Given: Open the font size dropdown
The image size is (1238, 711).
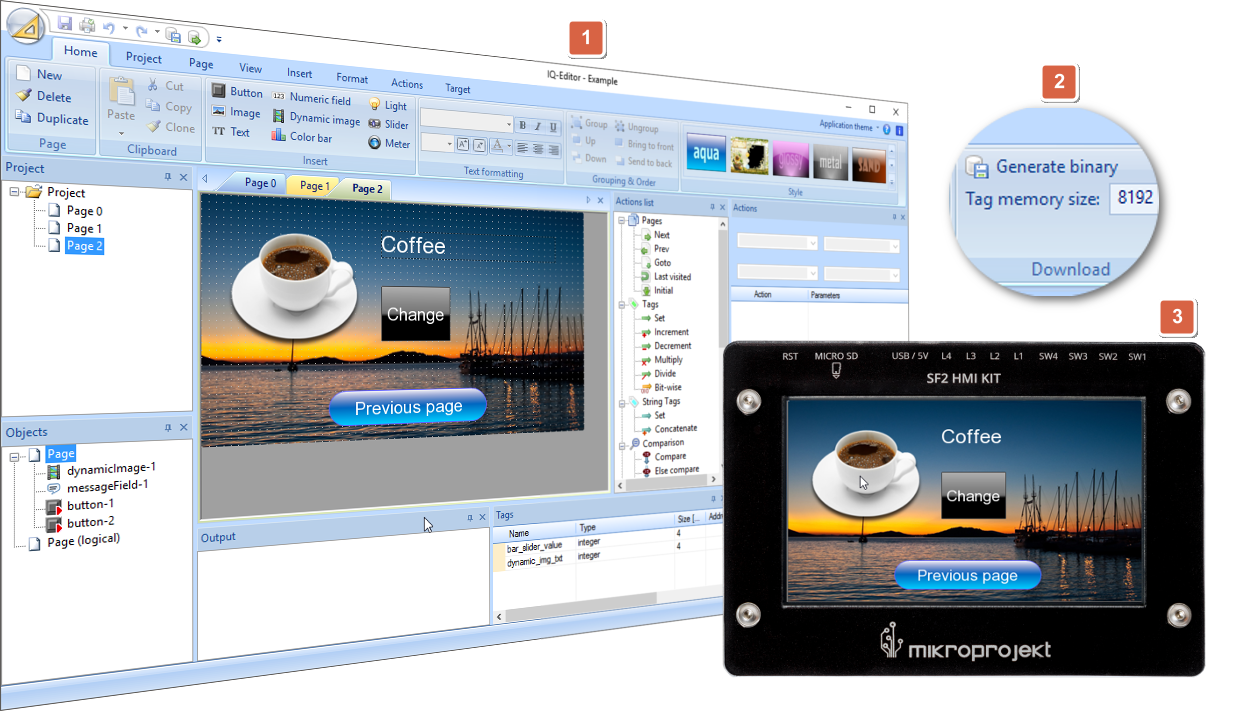Looking at the screenshot, I should point(449,144).
